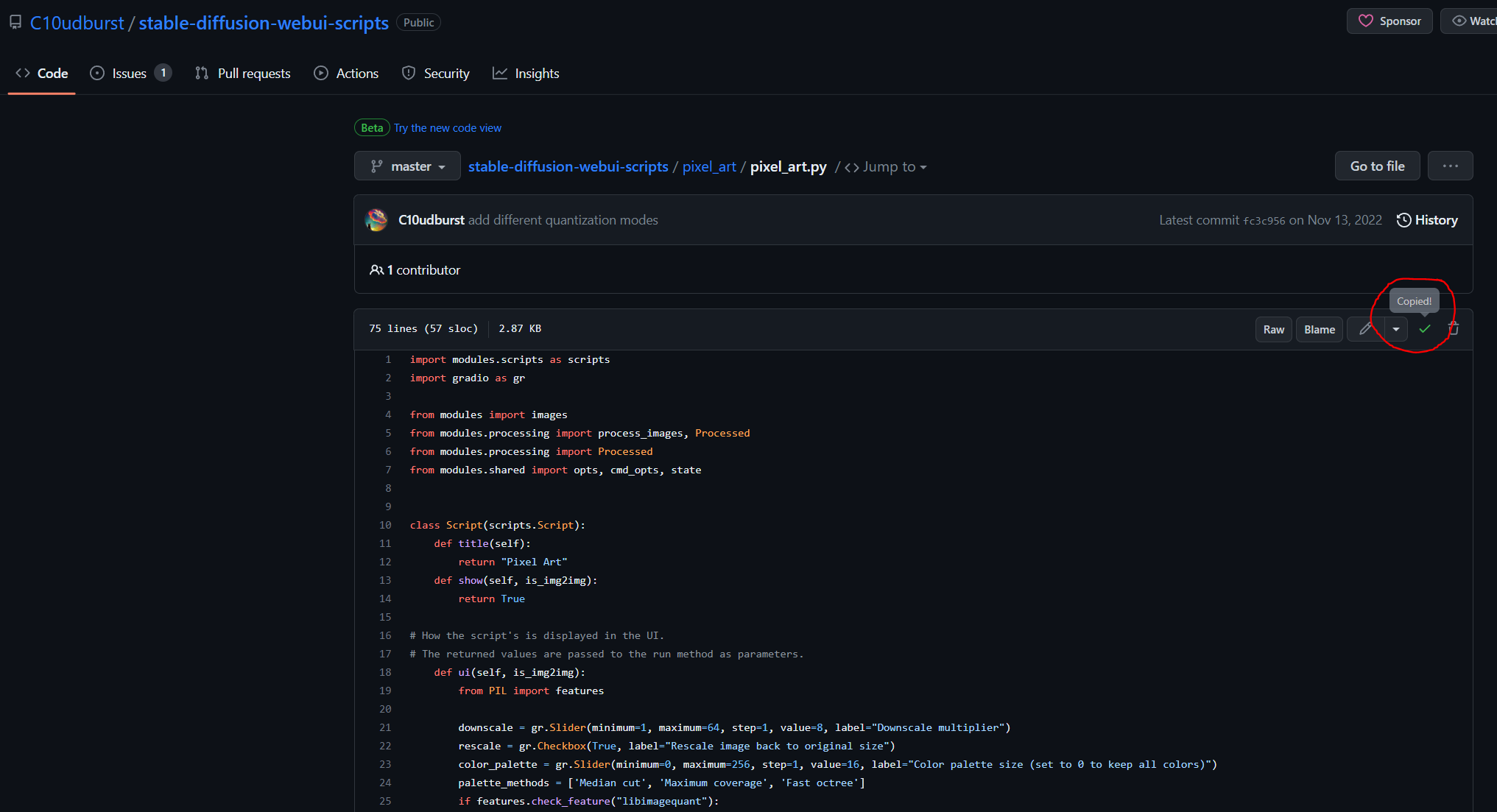Screen dimensions: 1497x812
Task: Click the pencil edit file icon
Action: [x=1365, y=329]
